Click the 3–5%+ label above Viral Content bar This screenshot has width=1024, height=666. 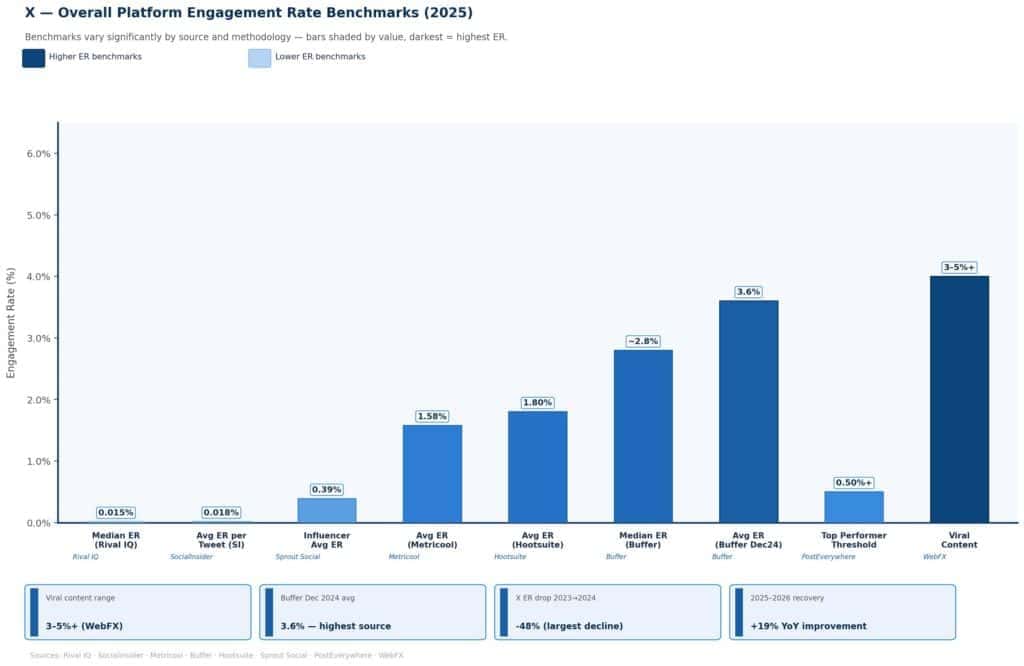[x=959, y=267]
